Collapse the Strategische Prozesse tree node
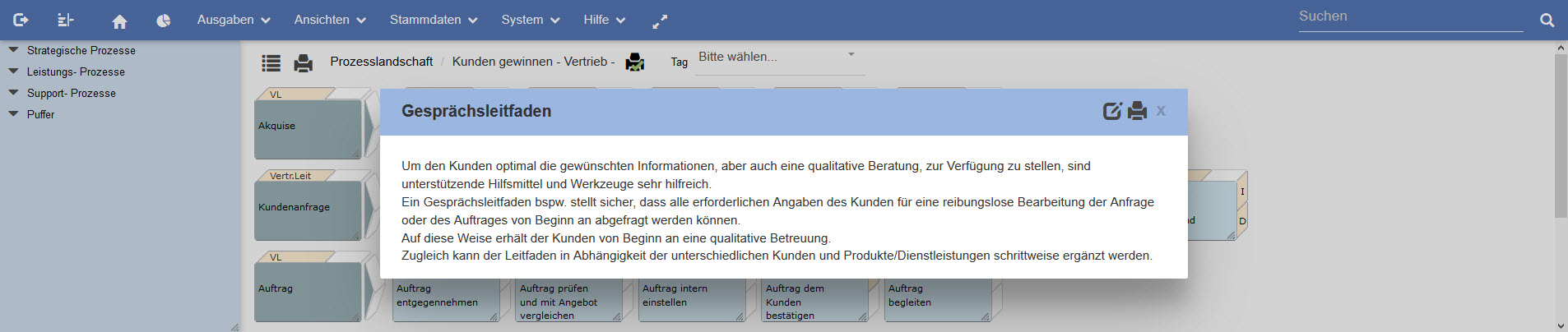This screenshot has height=332, width=1568. tap(13, 50)
